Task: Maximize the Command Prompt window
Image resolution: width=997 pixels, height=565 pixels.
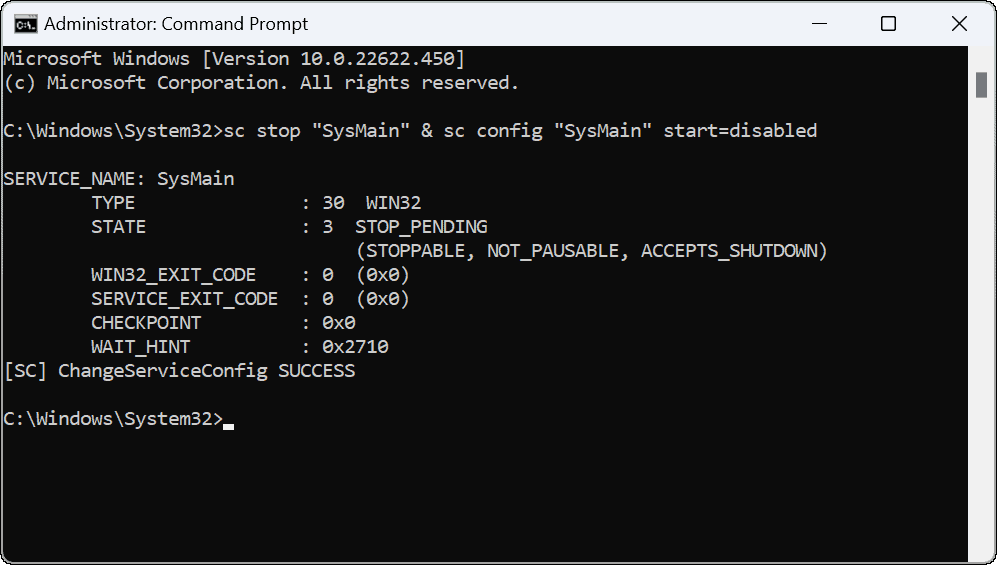Action: (888, 23)
